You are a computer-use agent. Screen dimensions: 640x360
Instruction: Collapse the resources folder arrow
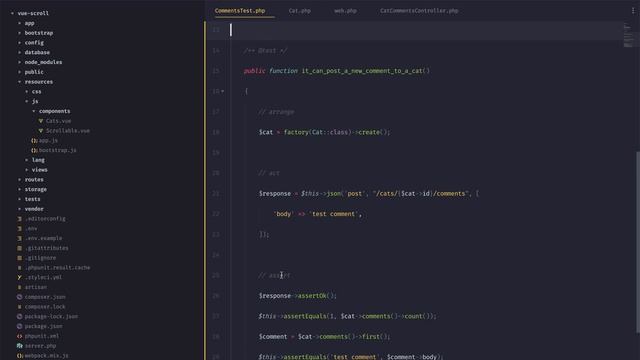(x=20, y=82)
